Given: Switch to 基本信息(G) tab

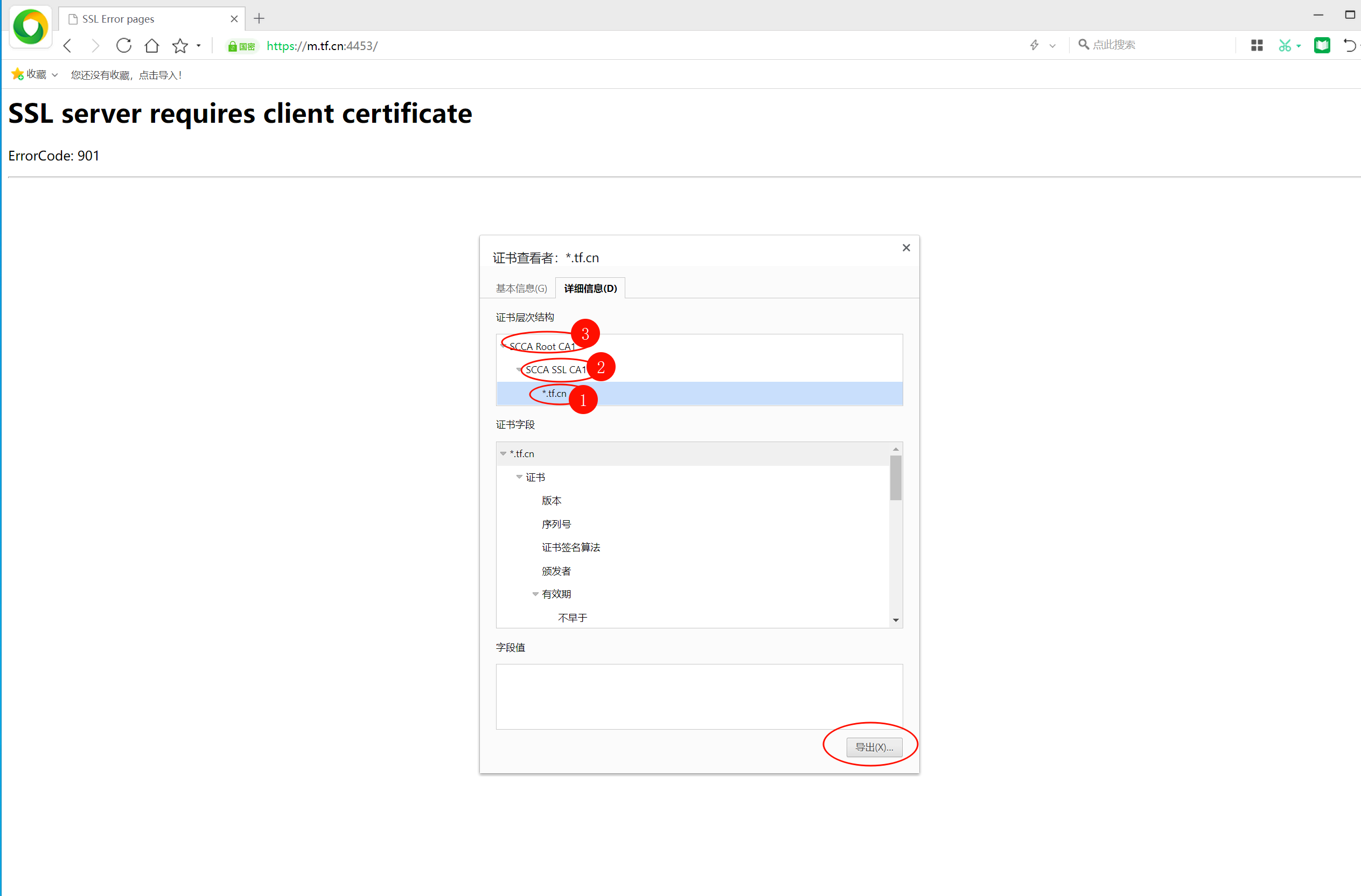Looking at the screenshot, I should [x=521, y=288].
